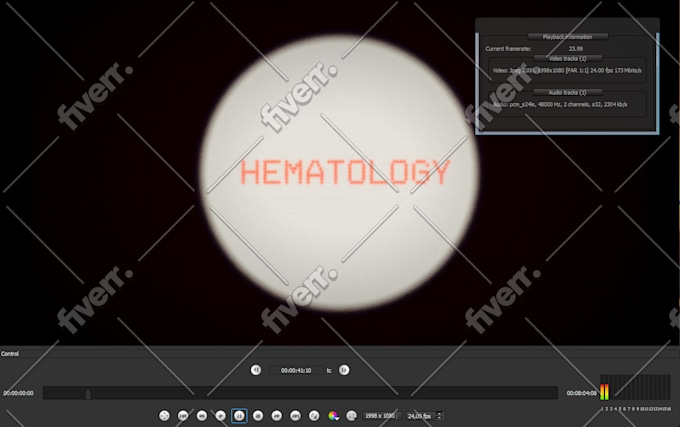Click the Video tracks (1) header

coord(568,59)
